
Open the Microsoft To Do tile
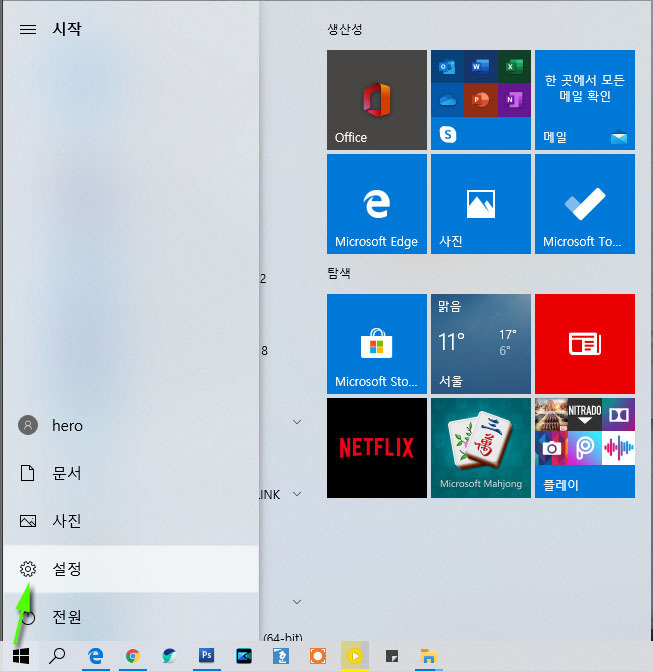tap(585, 204)
